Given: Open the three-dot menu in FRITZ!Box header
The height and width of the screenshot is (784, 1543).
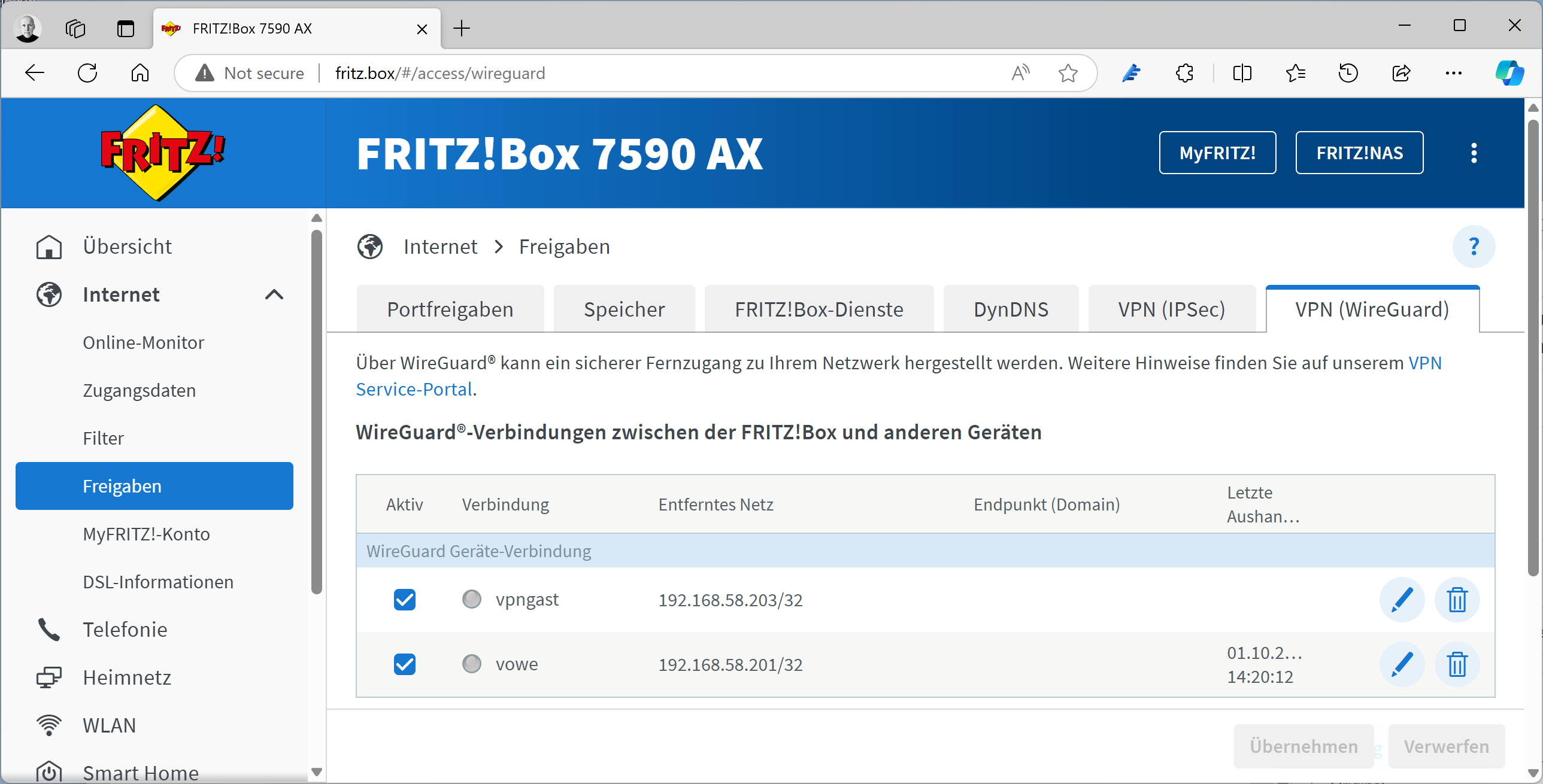Looking at the screenshot, I should (x=1474, y=153).
